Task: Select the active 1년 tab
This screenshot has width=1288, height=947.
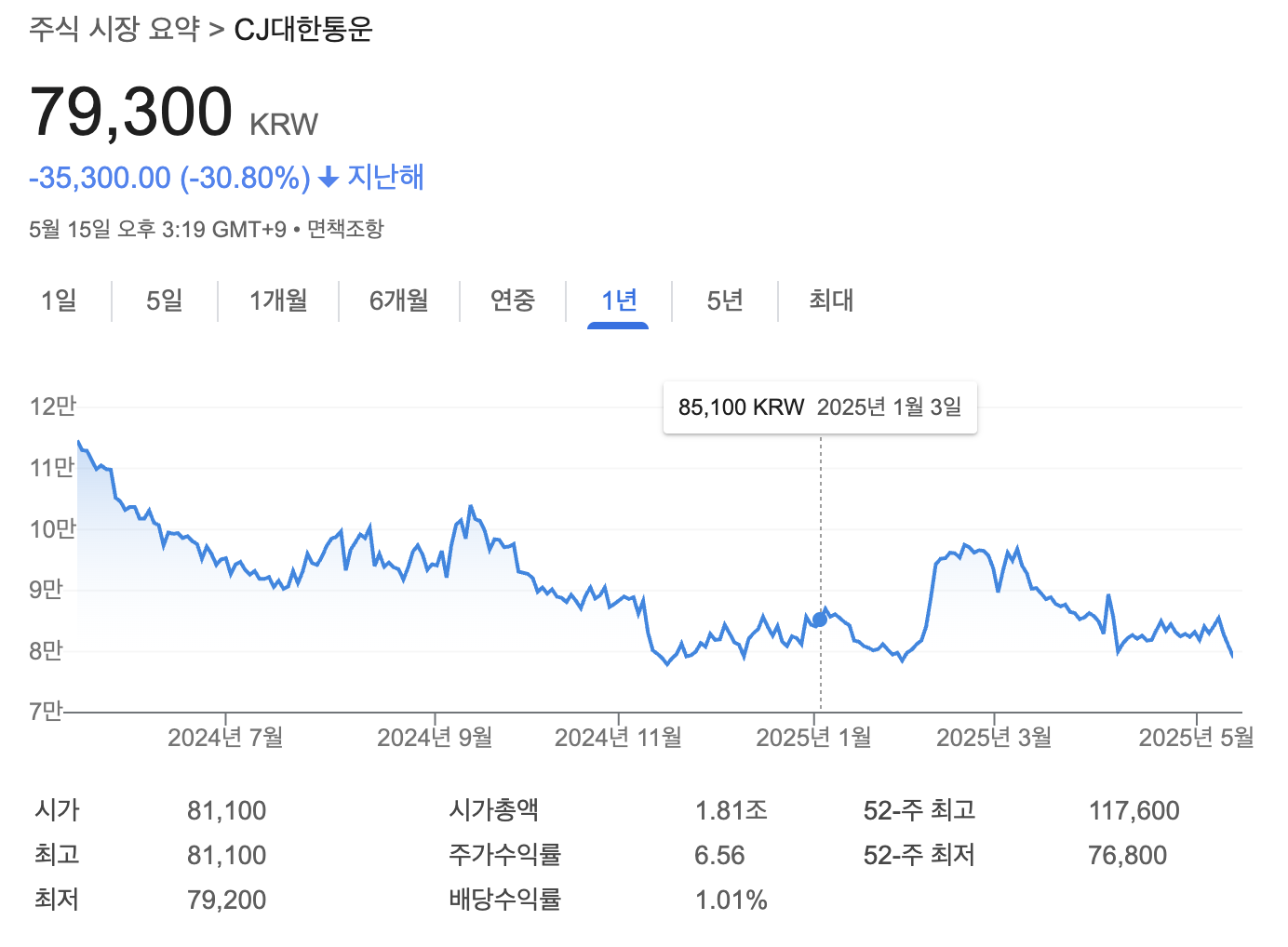Action: [x=619, y=300]
